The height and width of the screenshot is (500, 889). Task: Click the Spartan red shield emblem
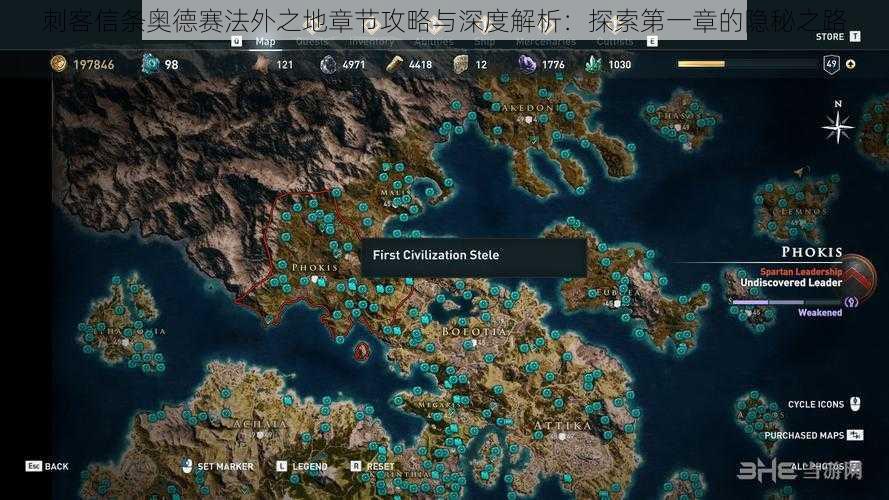click(x=860, y=277)
